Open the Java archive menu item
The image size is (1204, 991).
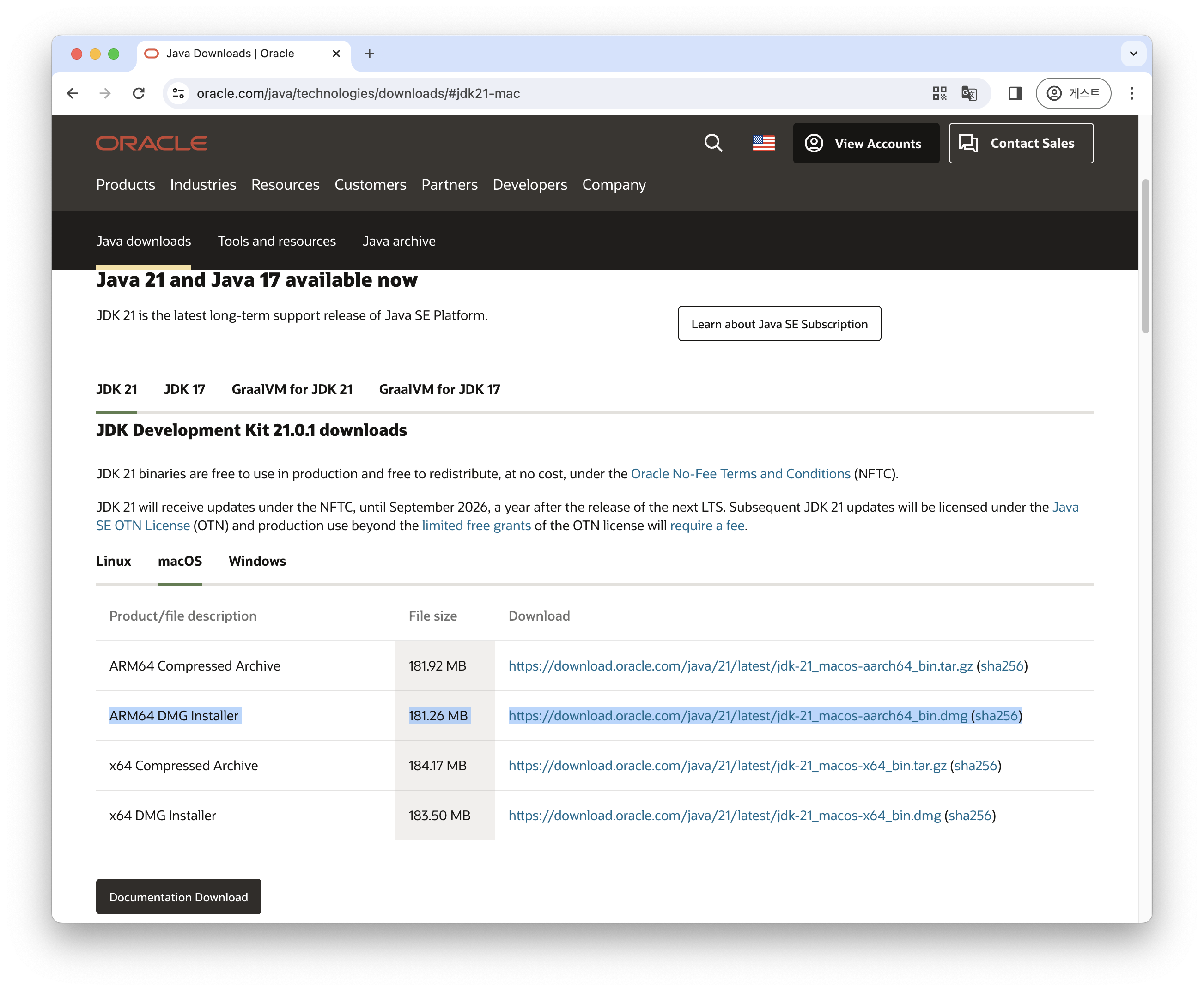[399, 241]
